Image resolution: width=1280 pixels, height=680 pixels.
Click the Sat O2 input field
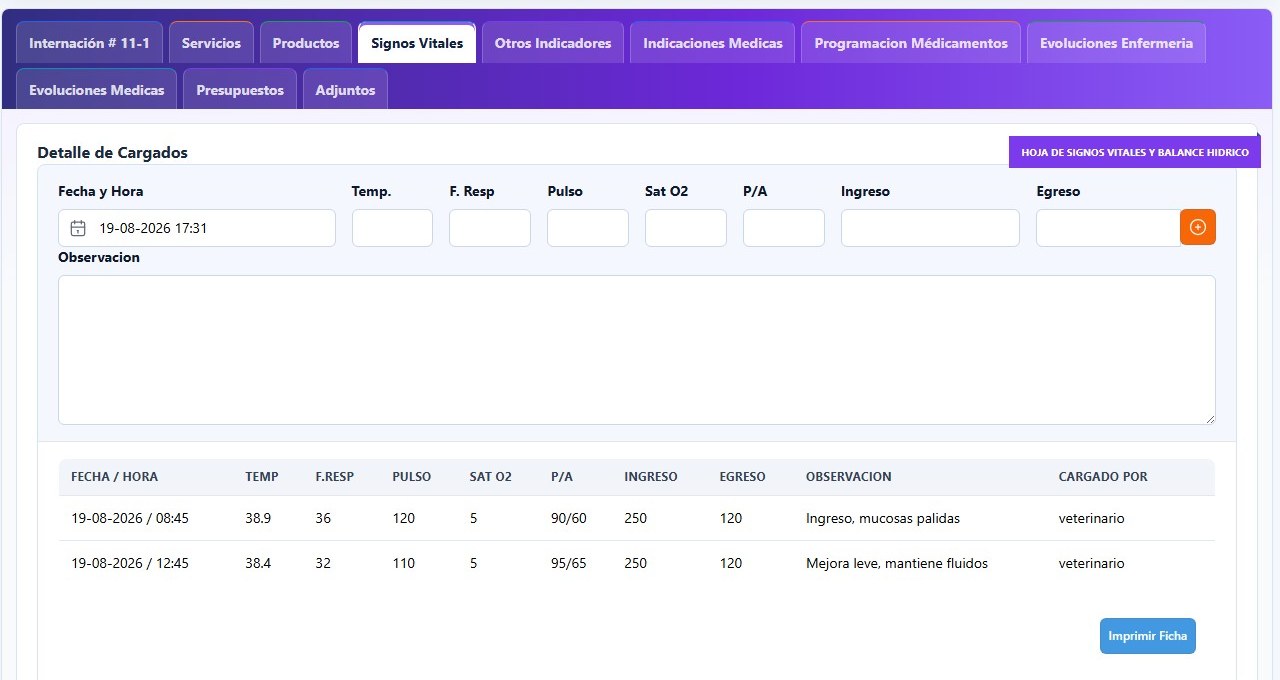(x=686, y=228)
